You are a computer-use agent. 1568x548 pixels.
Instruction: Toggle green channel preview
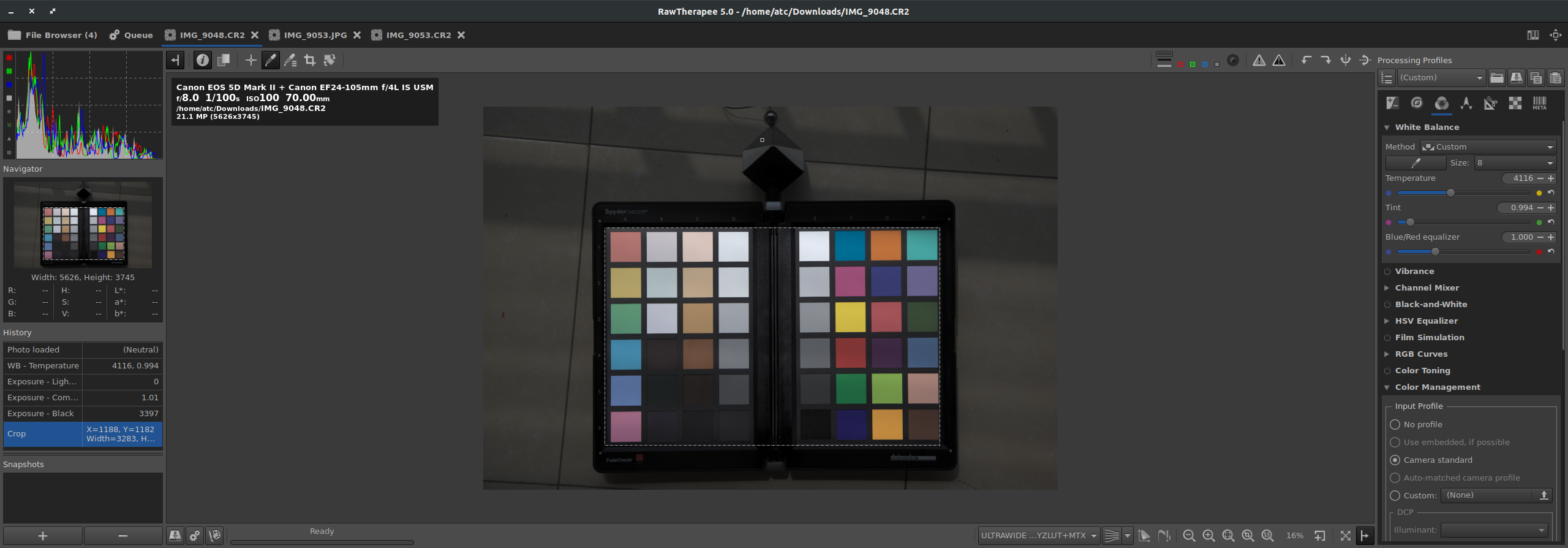point(1193,64)
